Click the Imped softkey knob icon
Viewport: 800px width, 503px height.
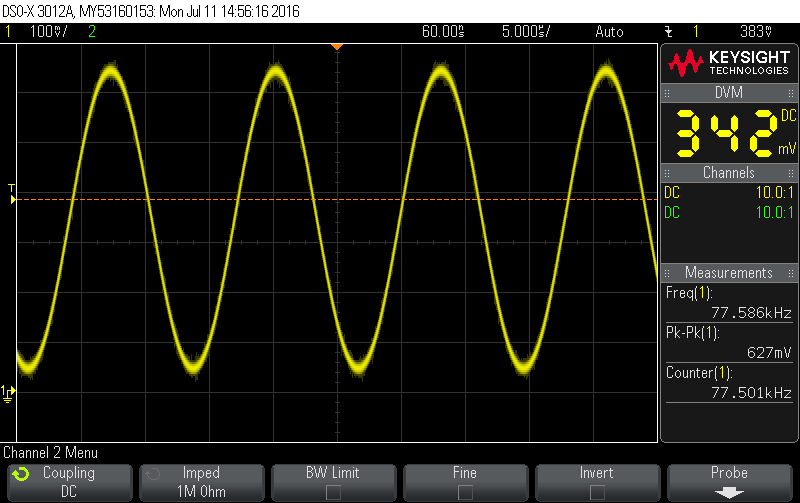point(153,474)
